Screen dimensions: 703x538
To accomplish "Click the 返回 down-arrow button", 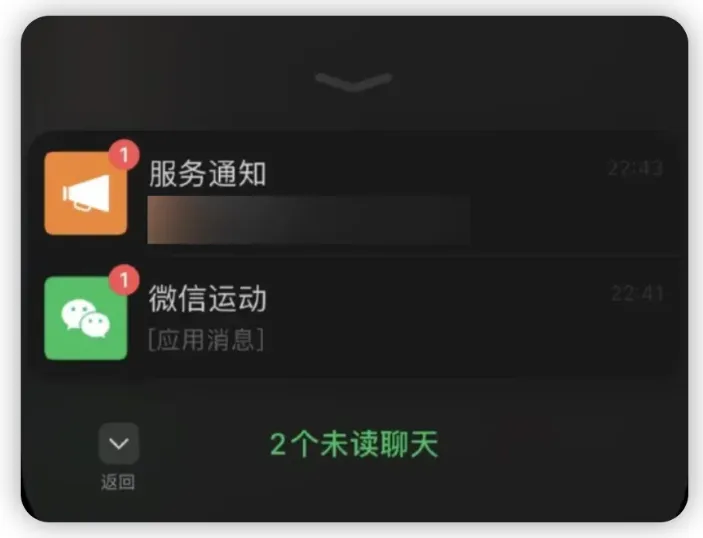I will click(x=119, y=443).
